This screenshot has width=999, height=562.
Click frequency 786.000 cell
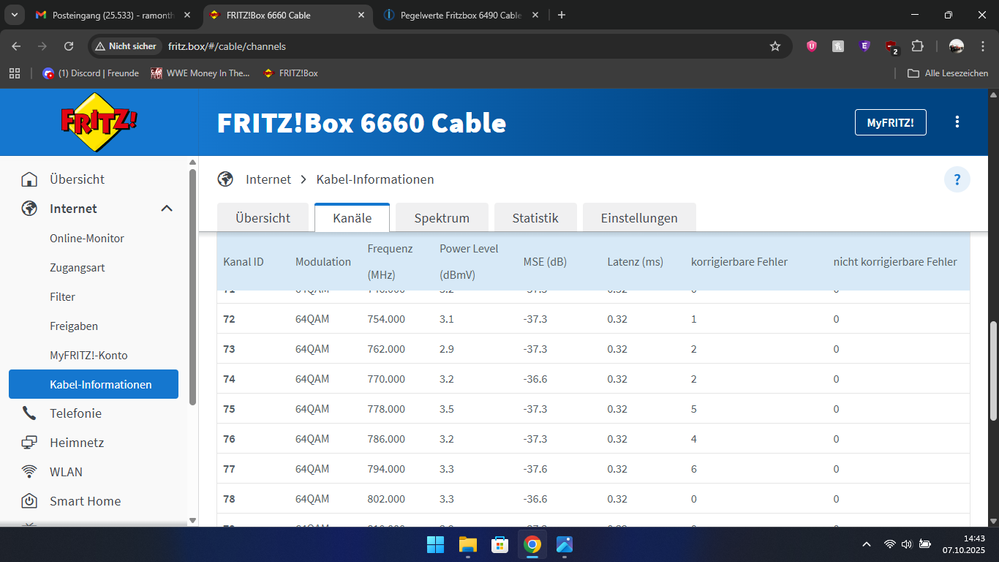386,439
